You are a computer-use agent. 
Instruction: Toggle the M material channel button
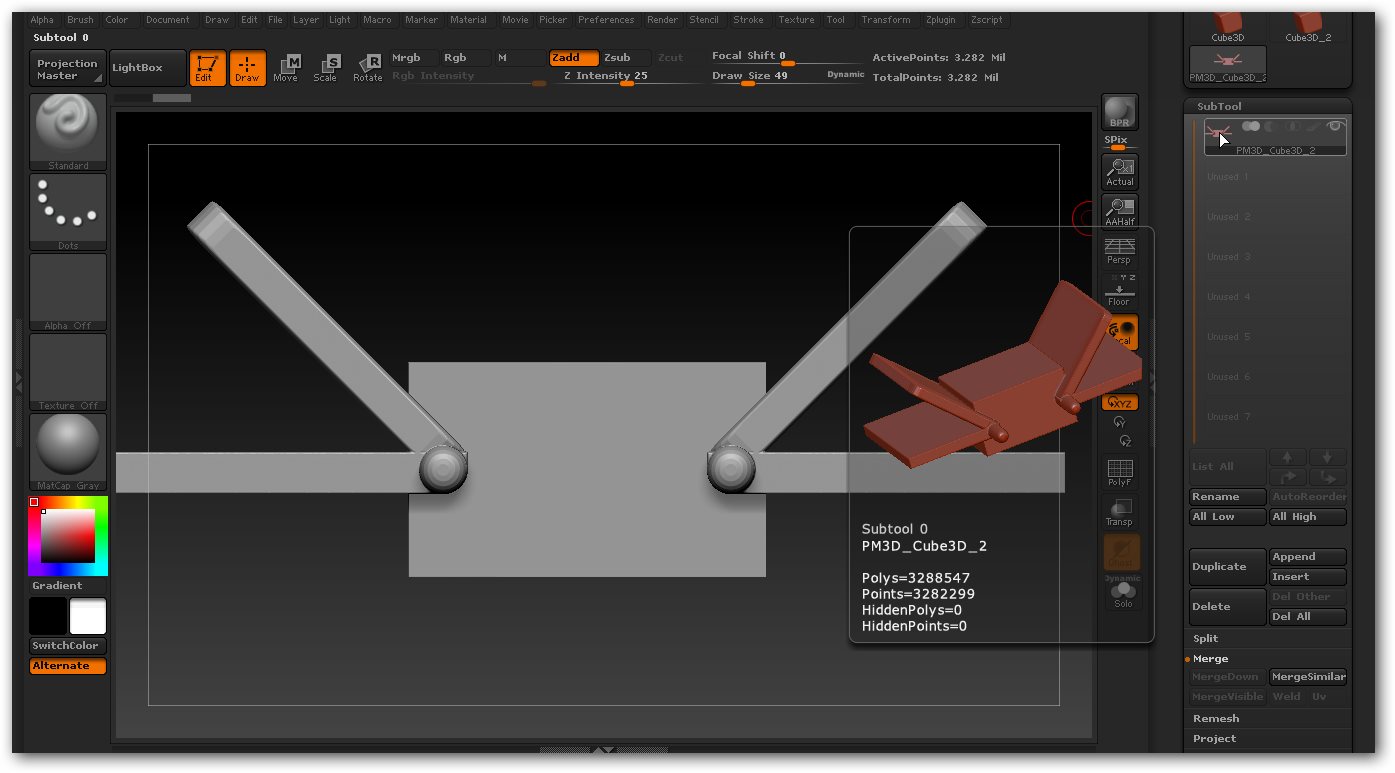click(518, 58)
